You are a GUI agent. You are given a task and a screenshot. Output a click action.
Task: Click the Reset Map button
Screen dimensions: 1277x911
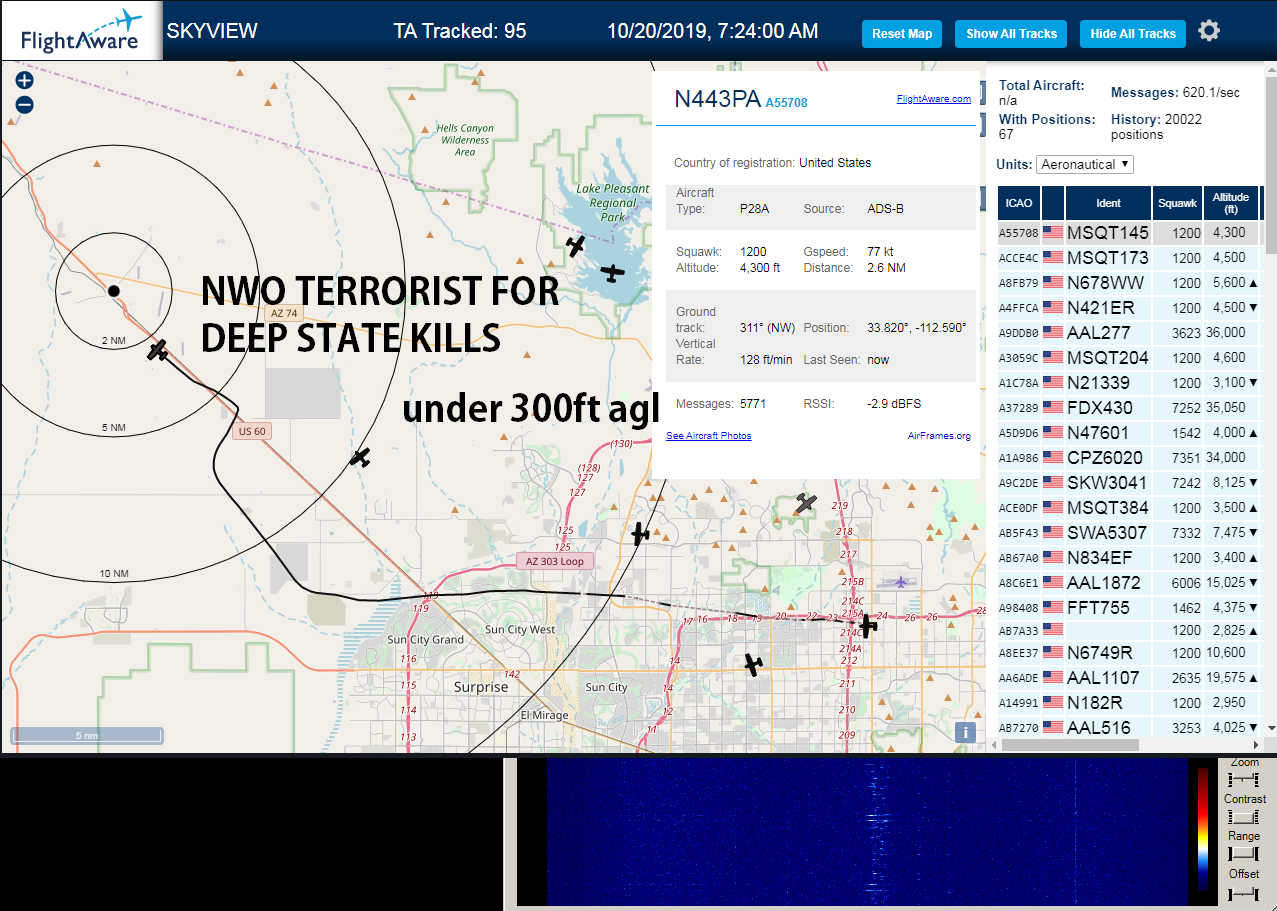tap(902, 34)
